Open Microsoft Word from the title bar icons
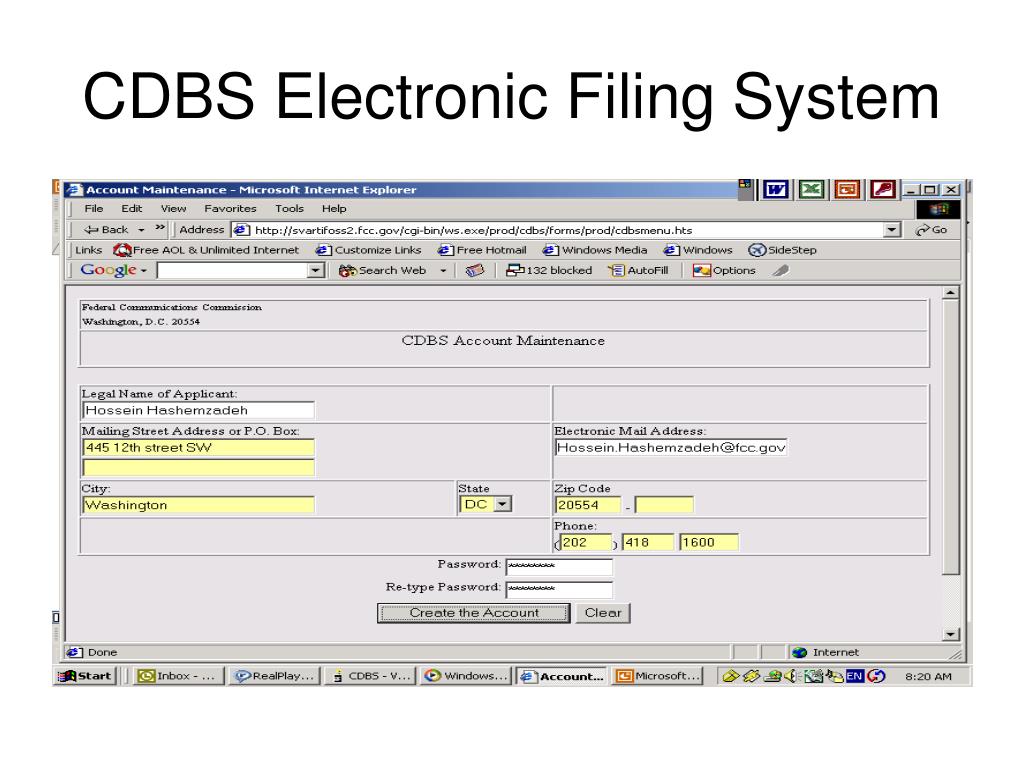The height and width of the screenshot is (768, 1024). click(775, 189)
